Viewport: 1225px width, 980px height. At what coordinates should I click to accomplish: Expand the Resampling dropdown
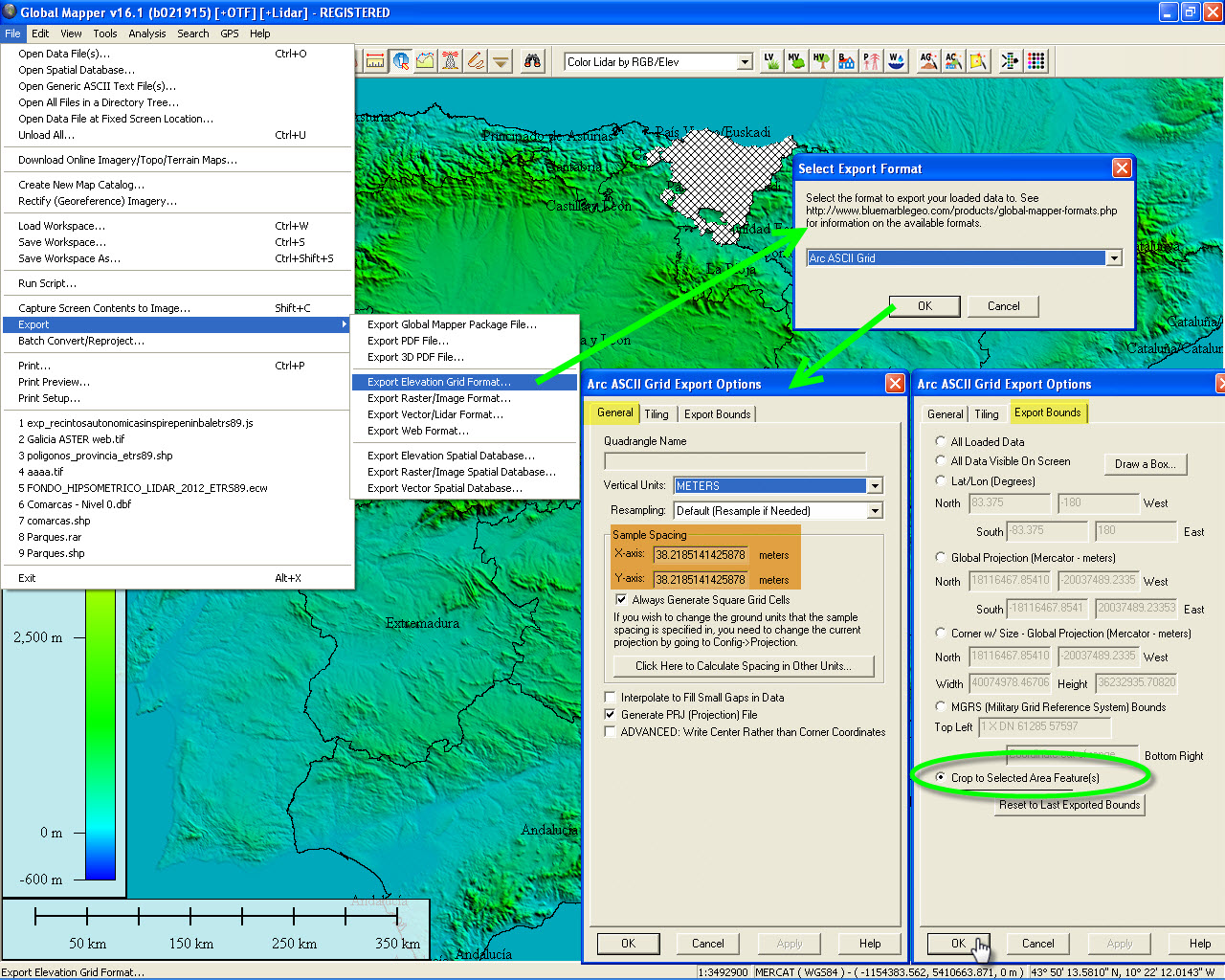point(873,510)
